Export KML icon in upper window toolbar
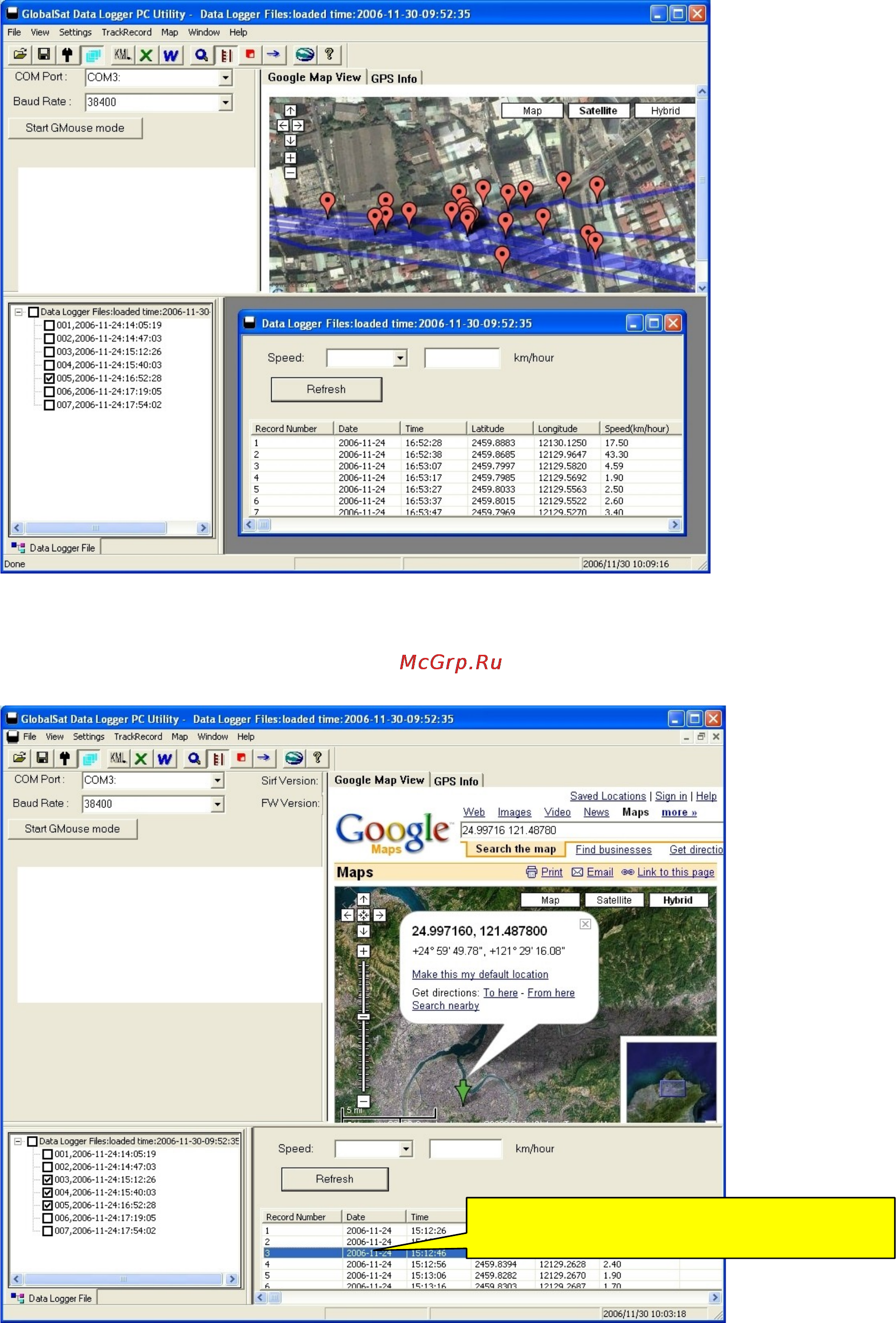 tap(122, 55)
